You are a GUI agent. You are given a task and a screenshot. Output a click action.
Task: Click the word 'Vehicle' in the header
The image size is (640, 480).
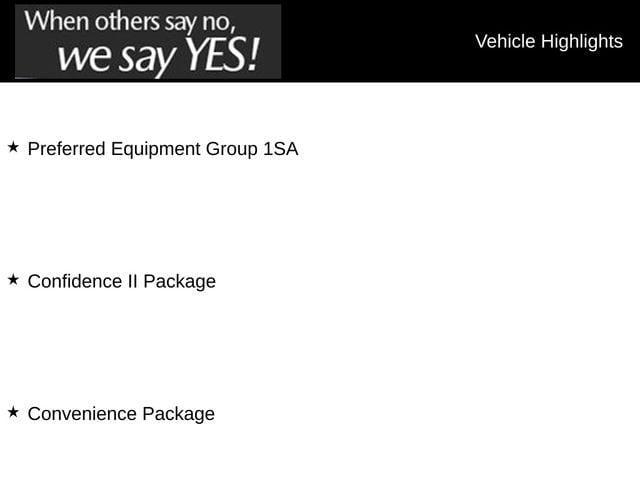505,41
